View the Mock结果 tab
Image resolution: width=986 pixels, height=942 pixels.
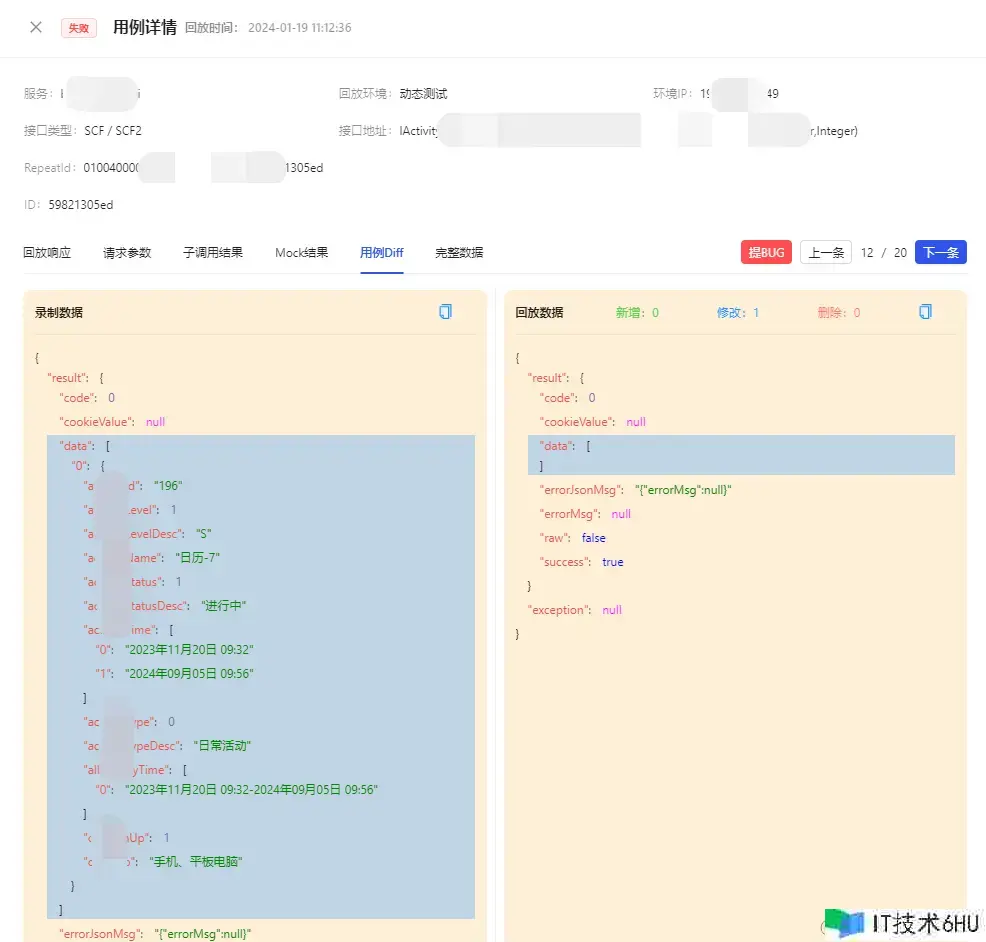point(301,253)
